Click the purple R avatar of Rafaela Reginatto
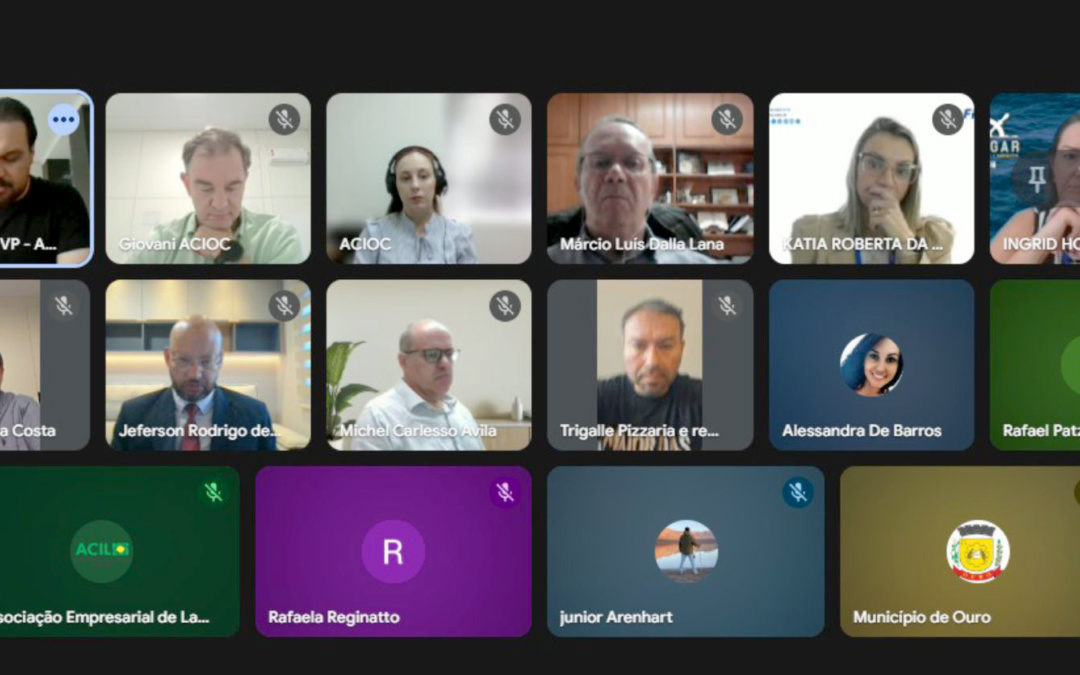Viewport: 1080px width, 675px height. 393,551
